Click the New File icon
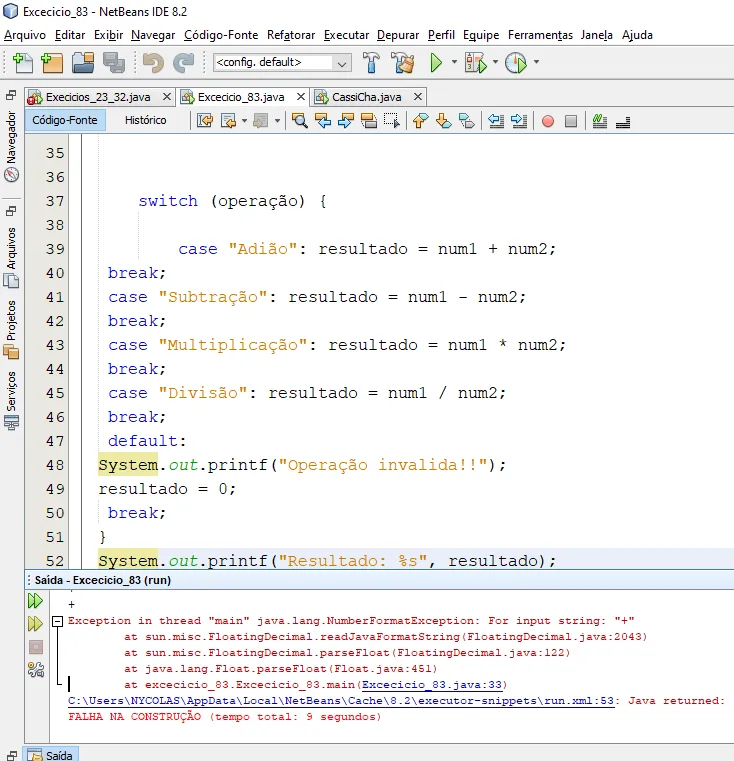 point(22,62)
